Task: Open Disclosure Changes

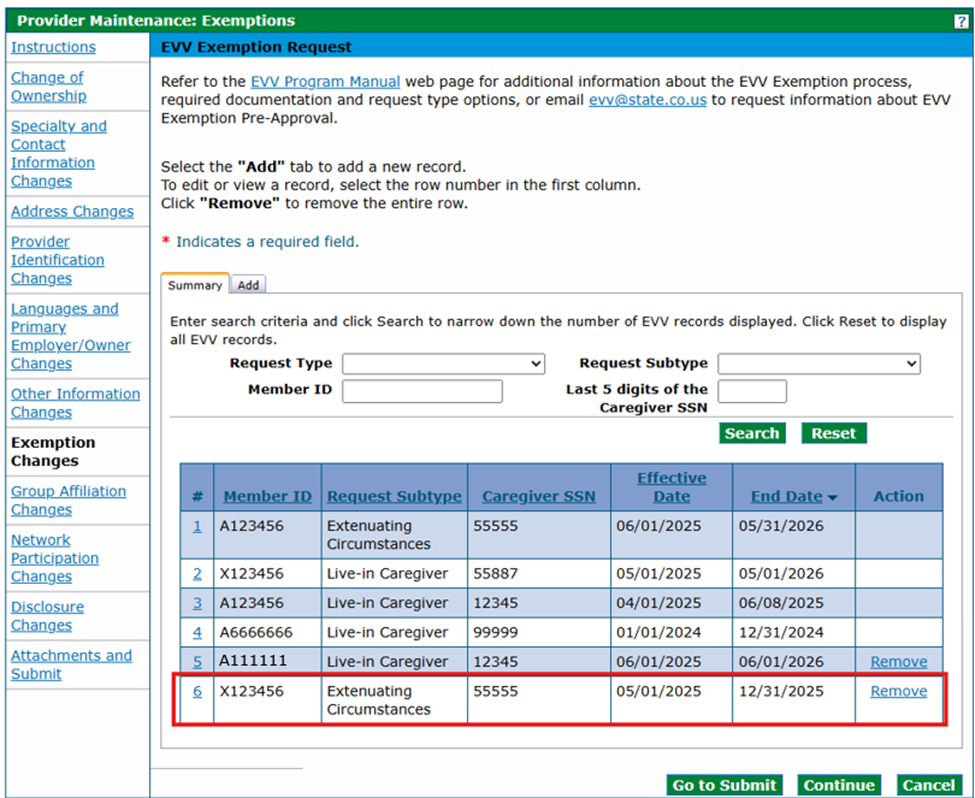Action: [47, 616]
